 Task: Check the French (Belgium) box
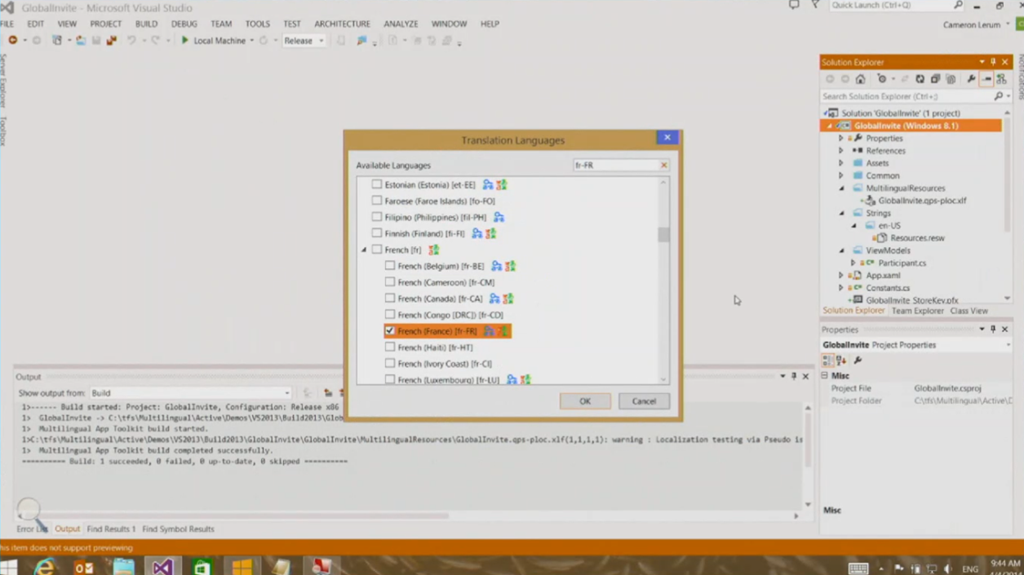[x=390, y=265]
